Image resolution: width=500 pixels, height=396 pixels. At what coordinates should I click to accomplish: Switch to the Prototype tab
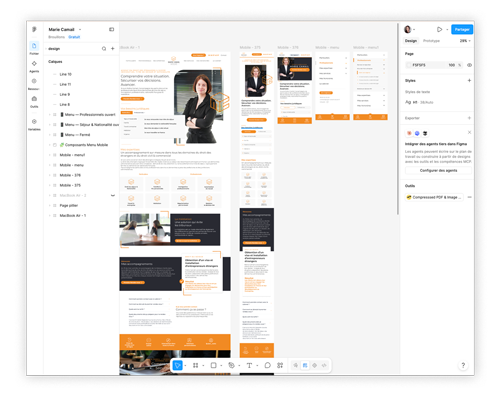click(431, 41)
